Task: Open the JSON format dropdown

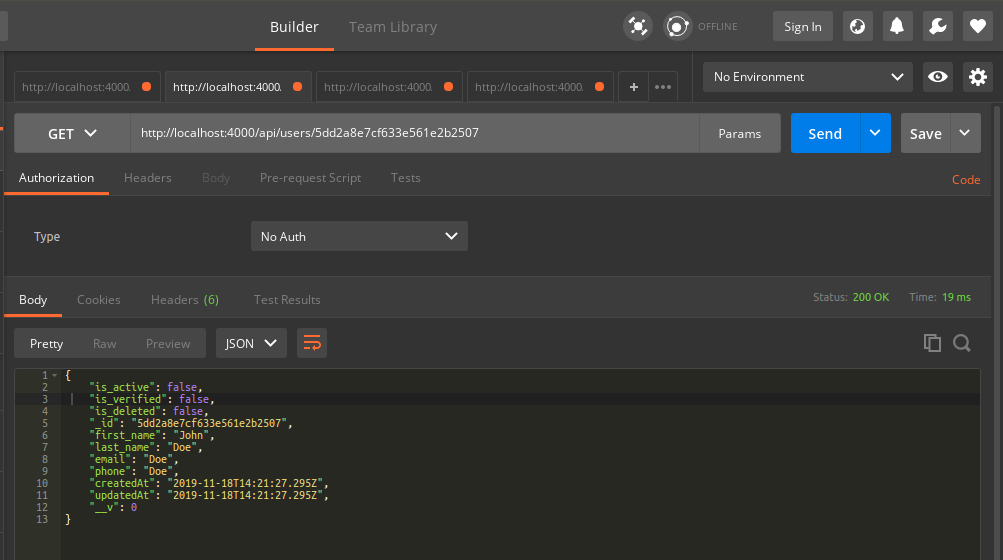Action: point(251,343)
